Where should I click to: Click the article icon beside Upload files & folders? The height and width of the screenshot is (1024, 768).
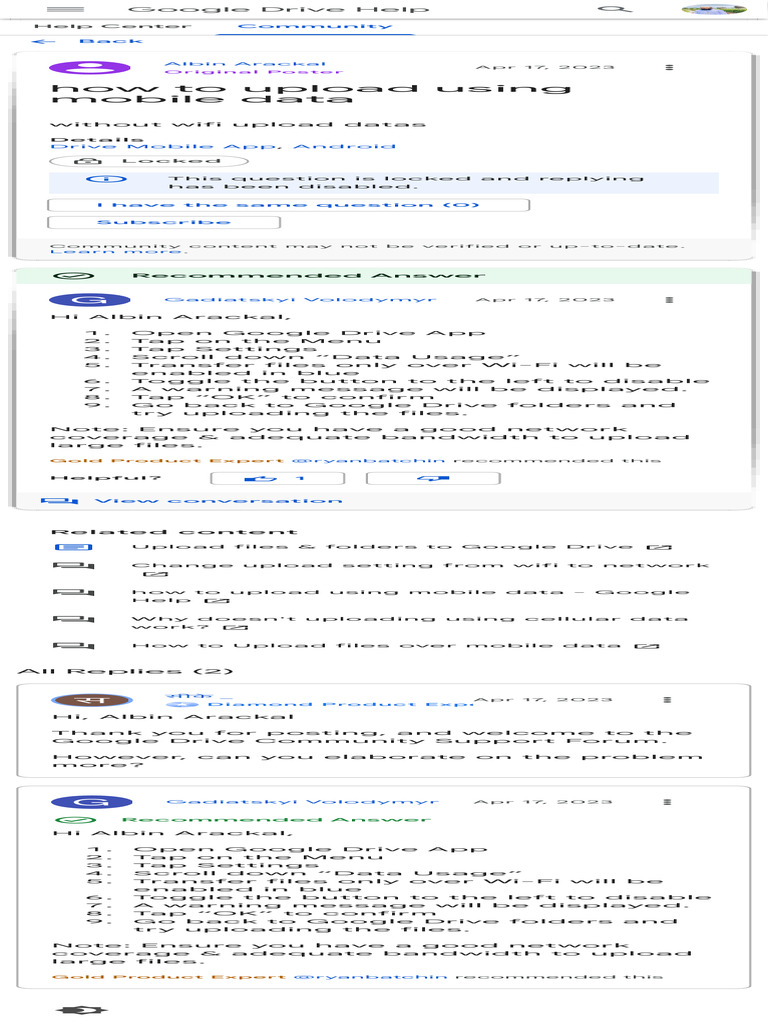pyautogui.click(x=73, y=547)
